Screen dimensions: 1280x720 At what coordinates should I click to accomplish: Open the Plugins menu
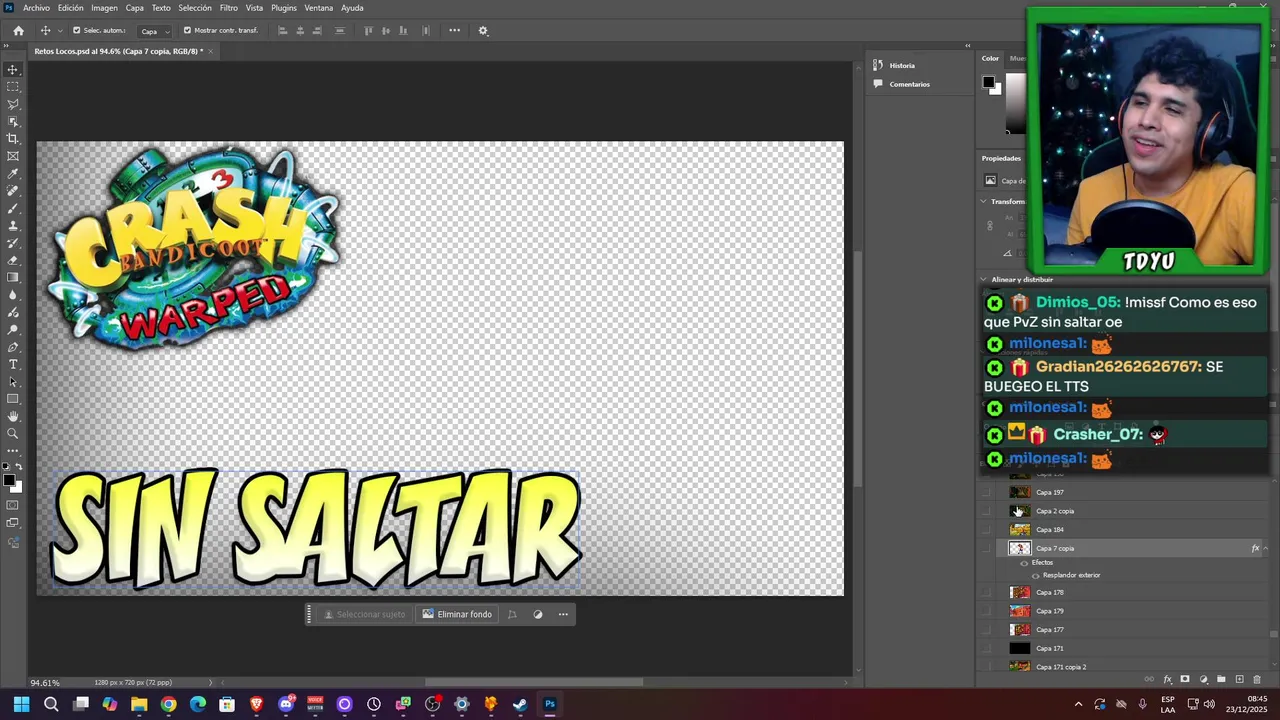[x=284, y=8]
